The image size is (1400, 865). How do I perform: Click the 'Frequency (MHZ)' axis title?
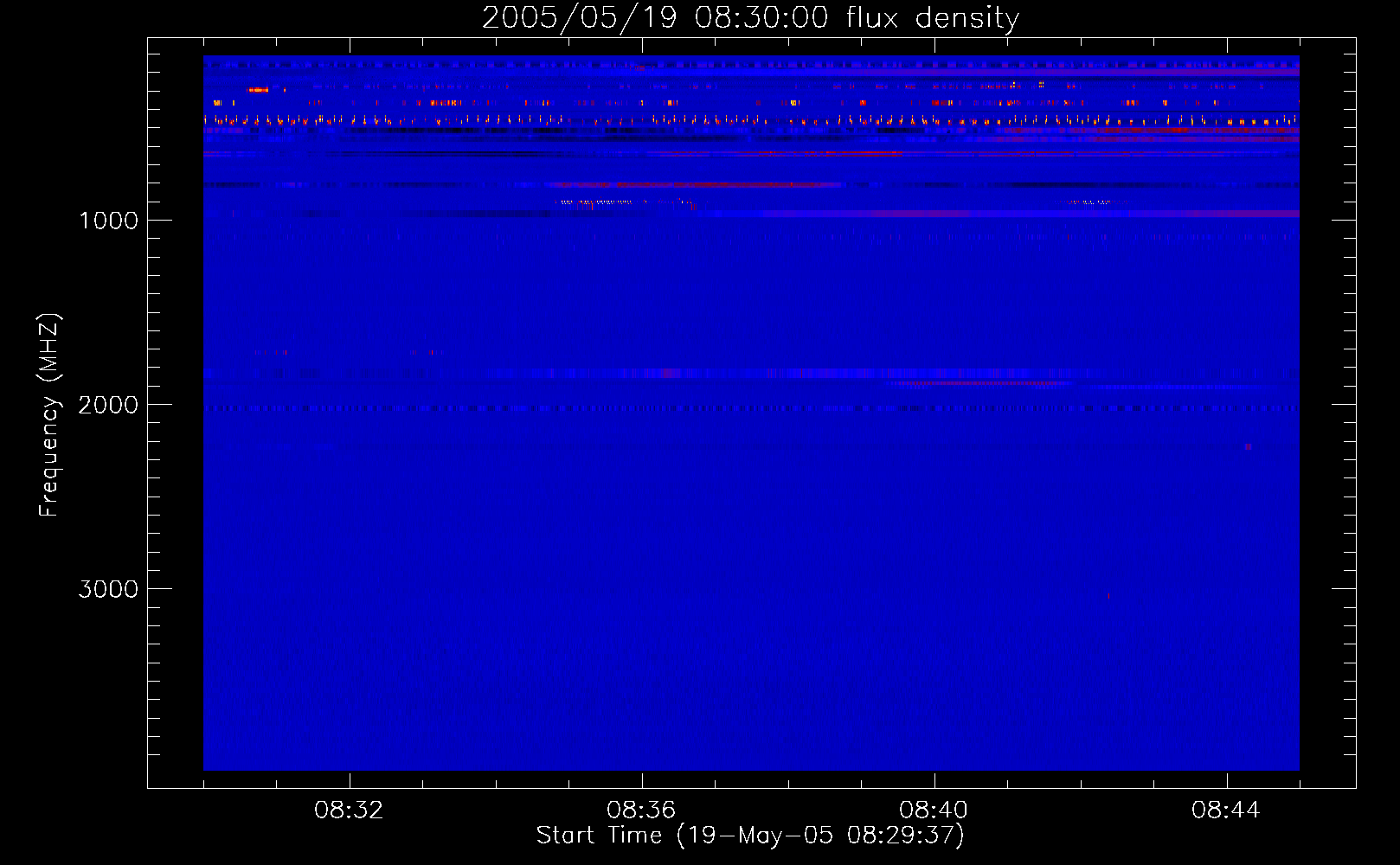click(x=49, y=414)
